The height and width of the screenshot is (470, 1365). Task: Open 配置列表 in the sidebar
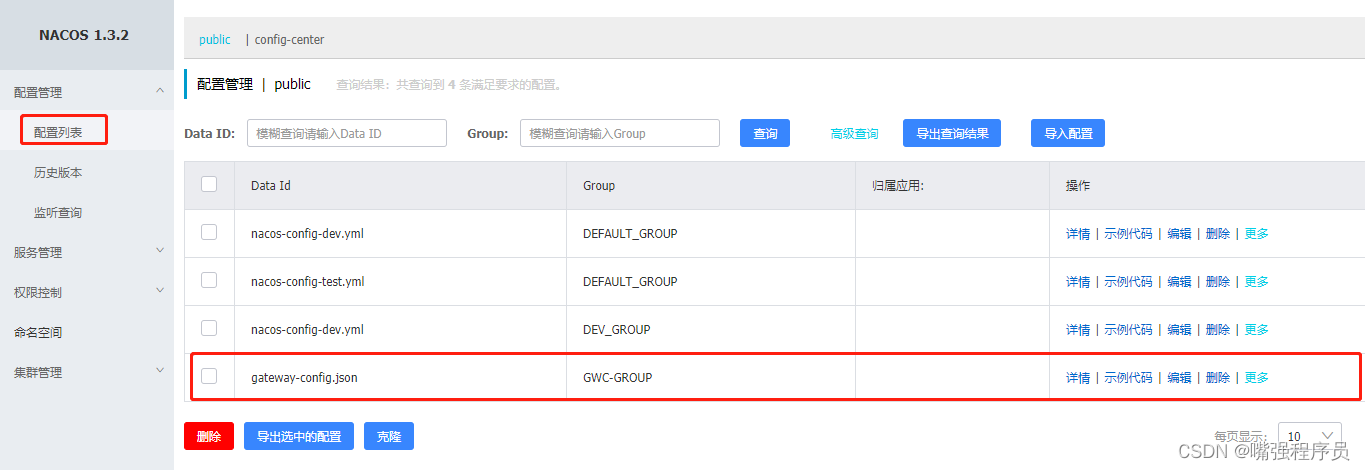coord(58,132)
